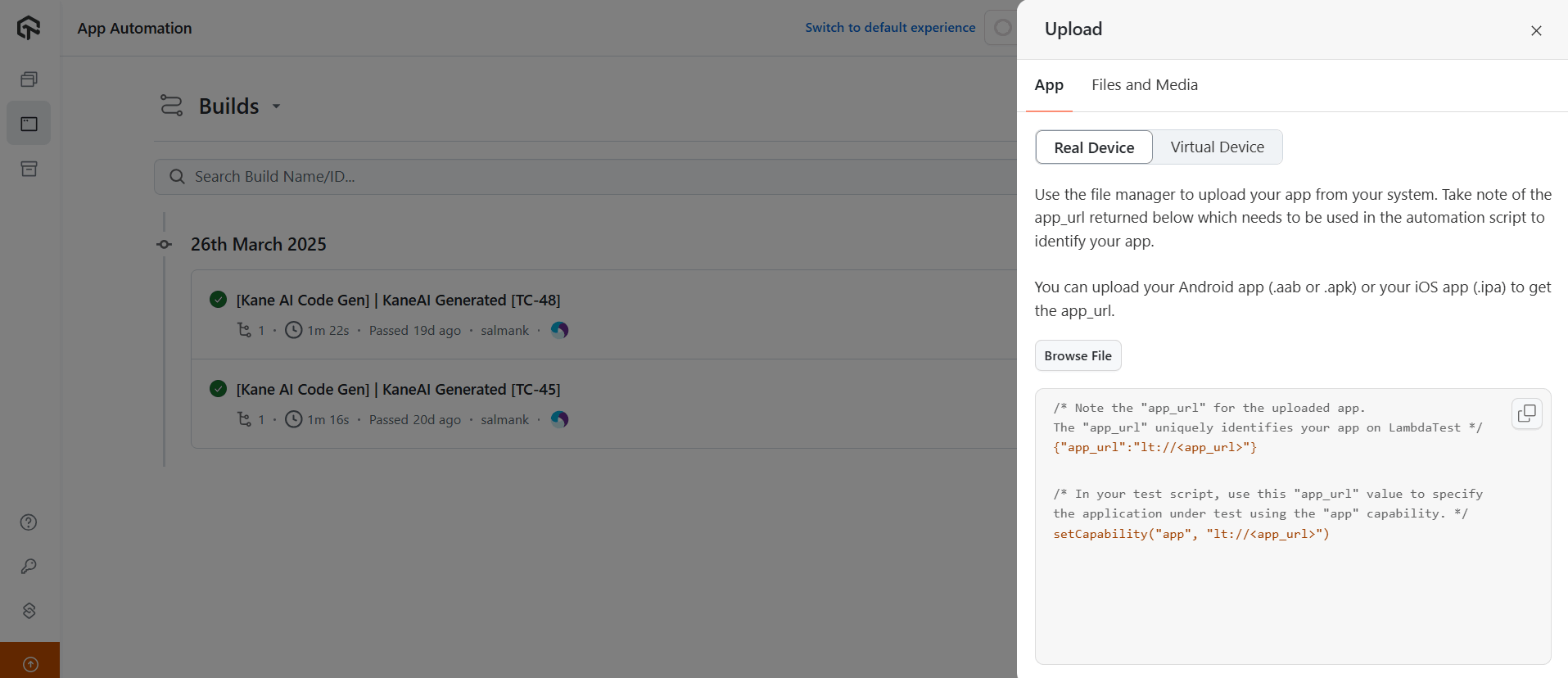Click the 1m 22s duration text
The image size is (1568, 678).
click(328, 330)
